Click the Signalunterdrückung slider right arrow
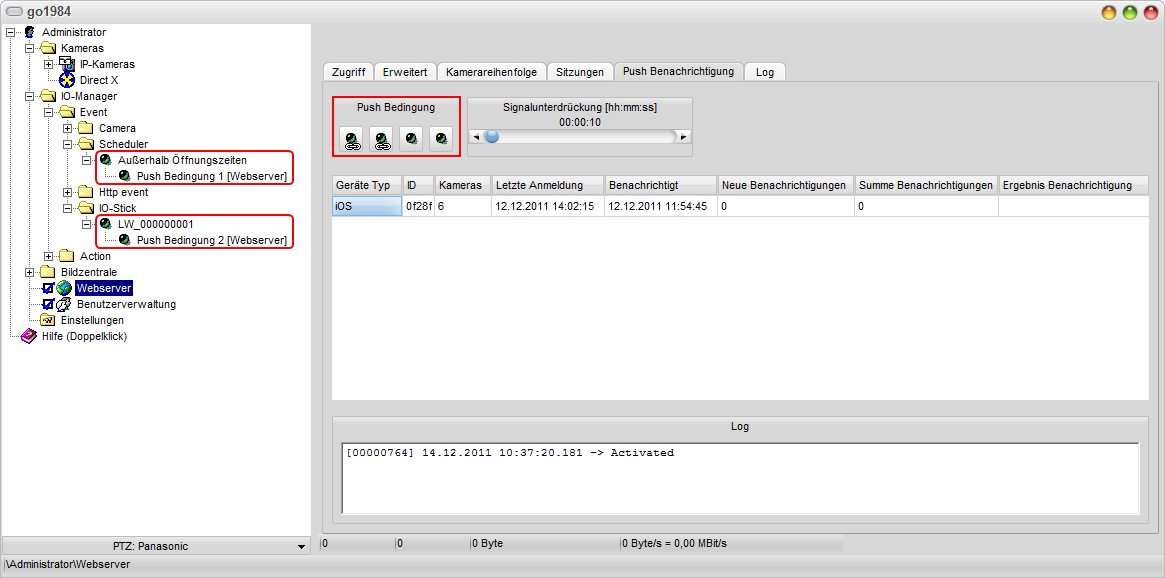The image size is (1165, 578). coord(684,137)
